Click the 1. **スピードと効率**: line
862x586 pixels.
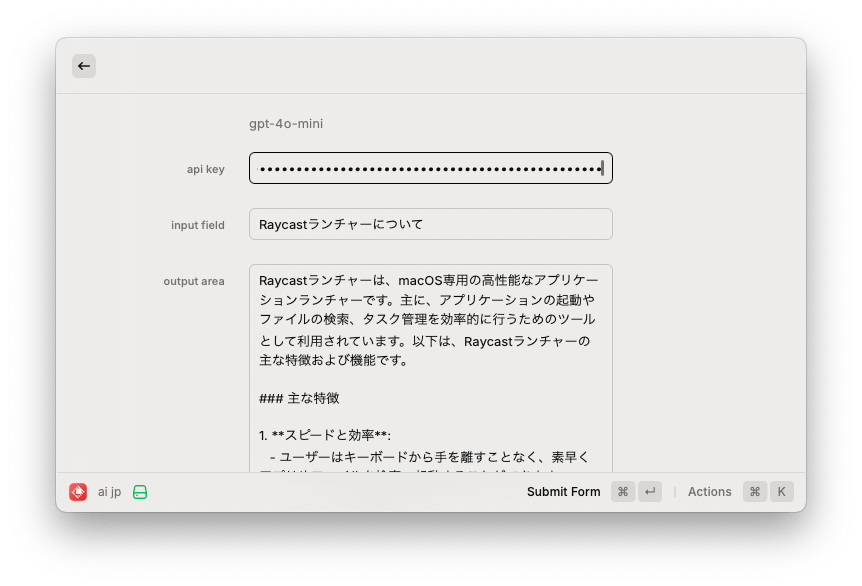[325, 435]
